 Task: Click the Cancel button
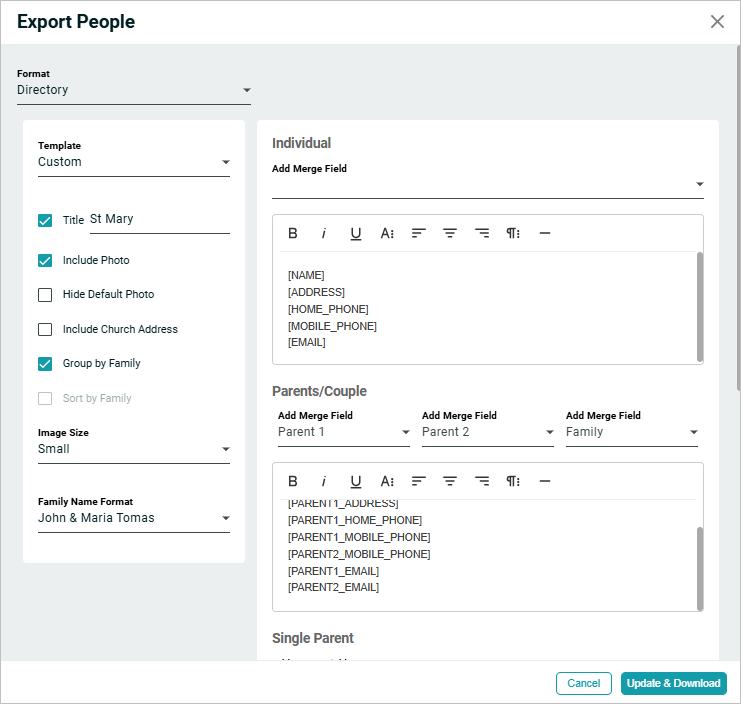point(584,683)
